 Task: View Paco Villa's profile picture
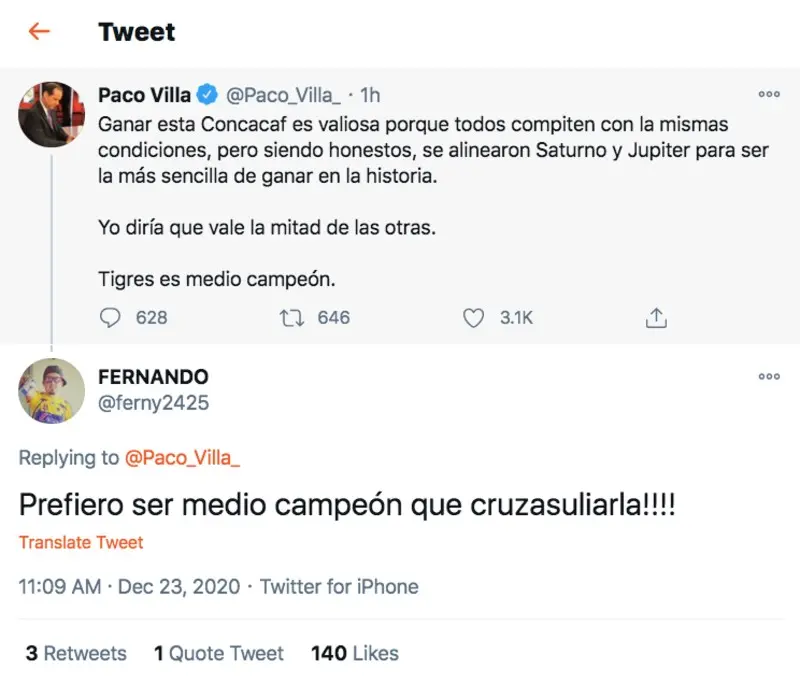52,114
